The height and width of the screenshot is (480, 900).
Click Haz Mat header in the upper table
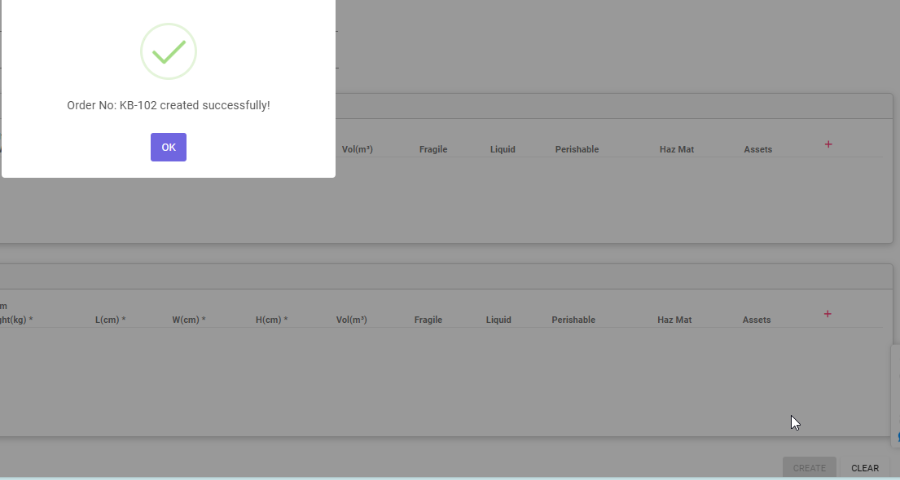point(676,150)
